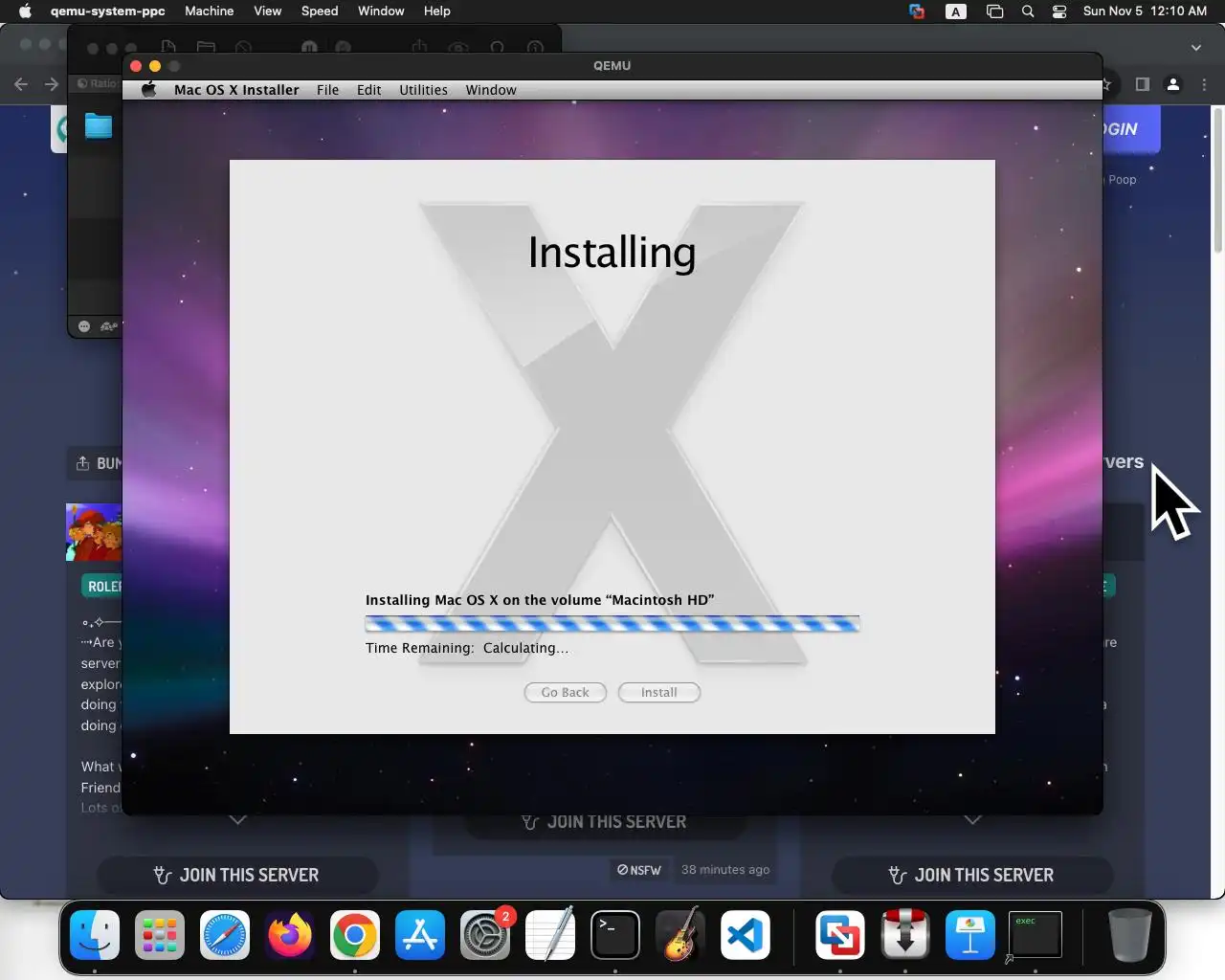Viewport: 1225px width, 980px height.
Task: Open the Help menu
Action: [x=437, y=11]
